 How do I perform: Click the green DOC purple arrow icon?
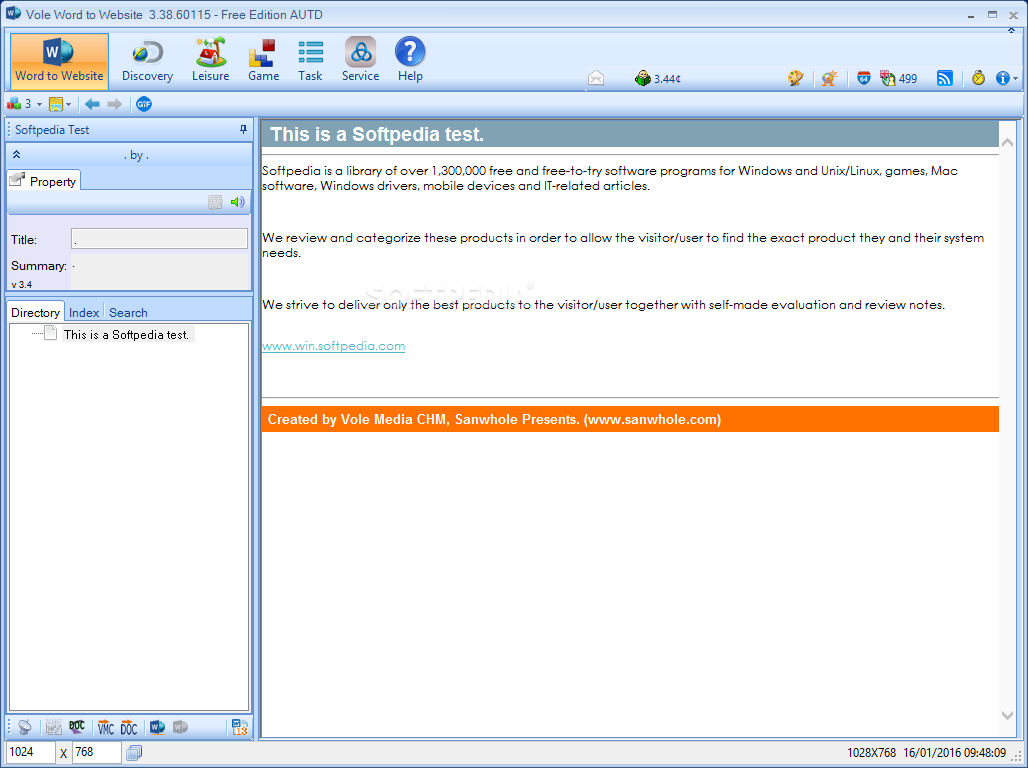(77, 727)
